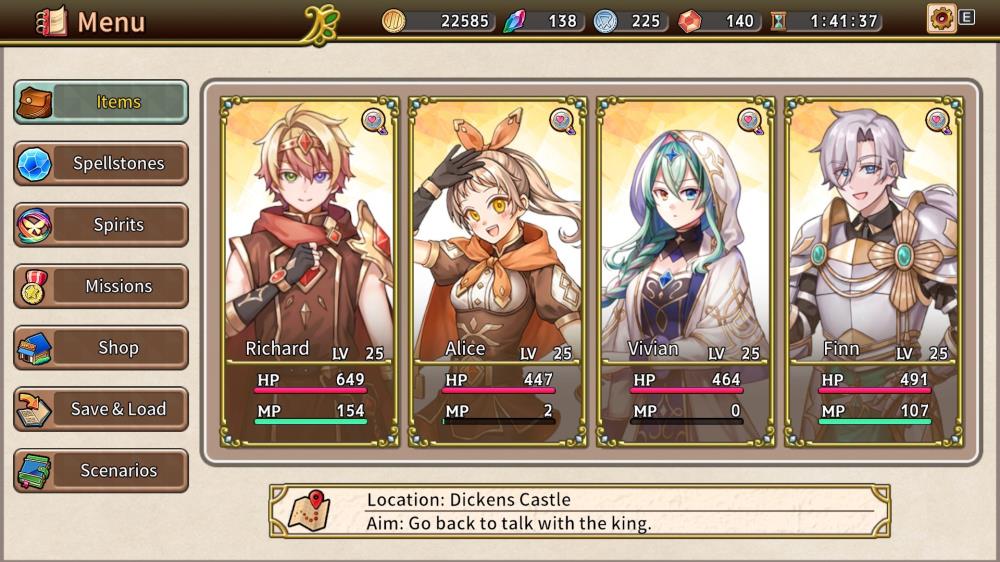The width and height of the screenshot is (1000, 562).
Task: Click the Menu book icon
Action: (52, 21)
